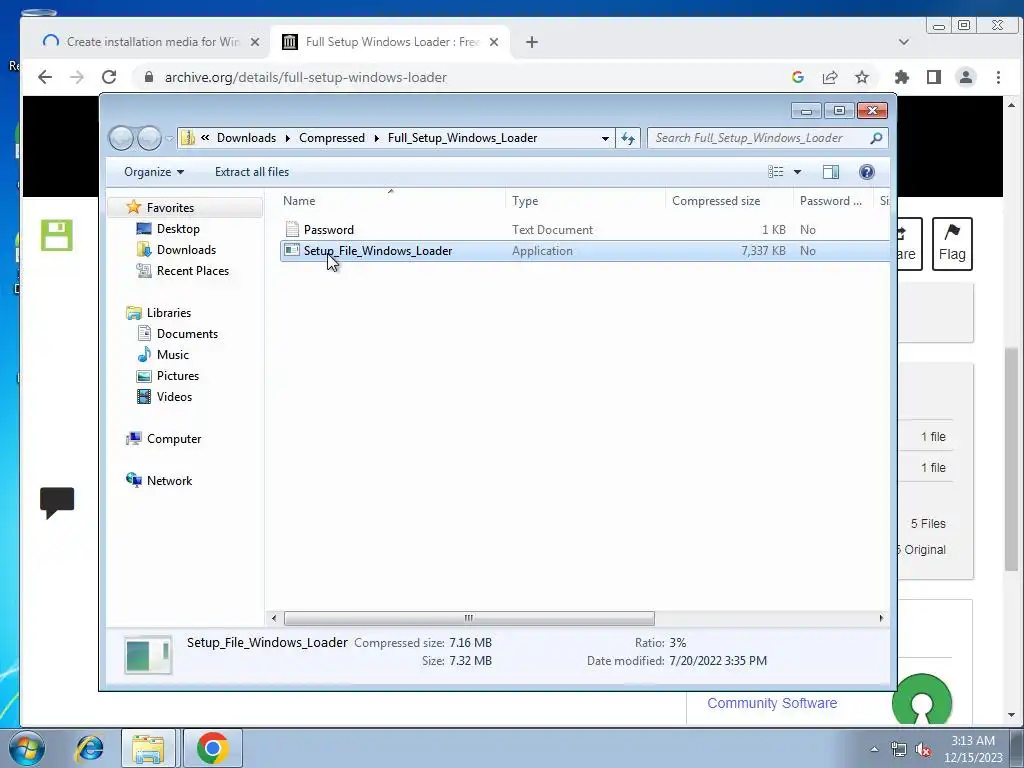This screenshot has width=1024, height=768.
Task: Open Desktop in navigation pane
Action: click(178, 229)
